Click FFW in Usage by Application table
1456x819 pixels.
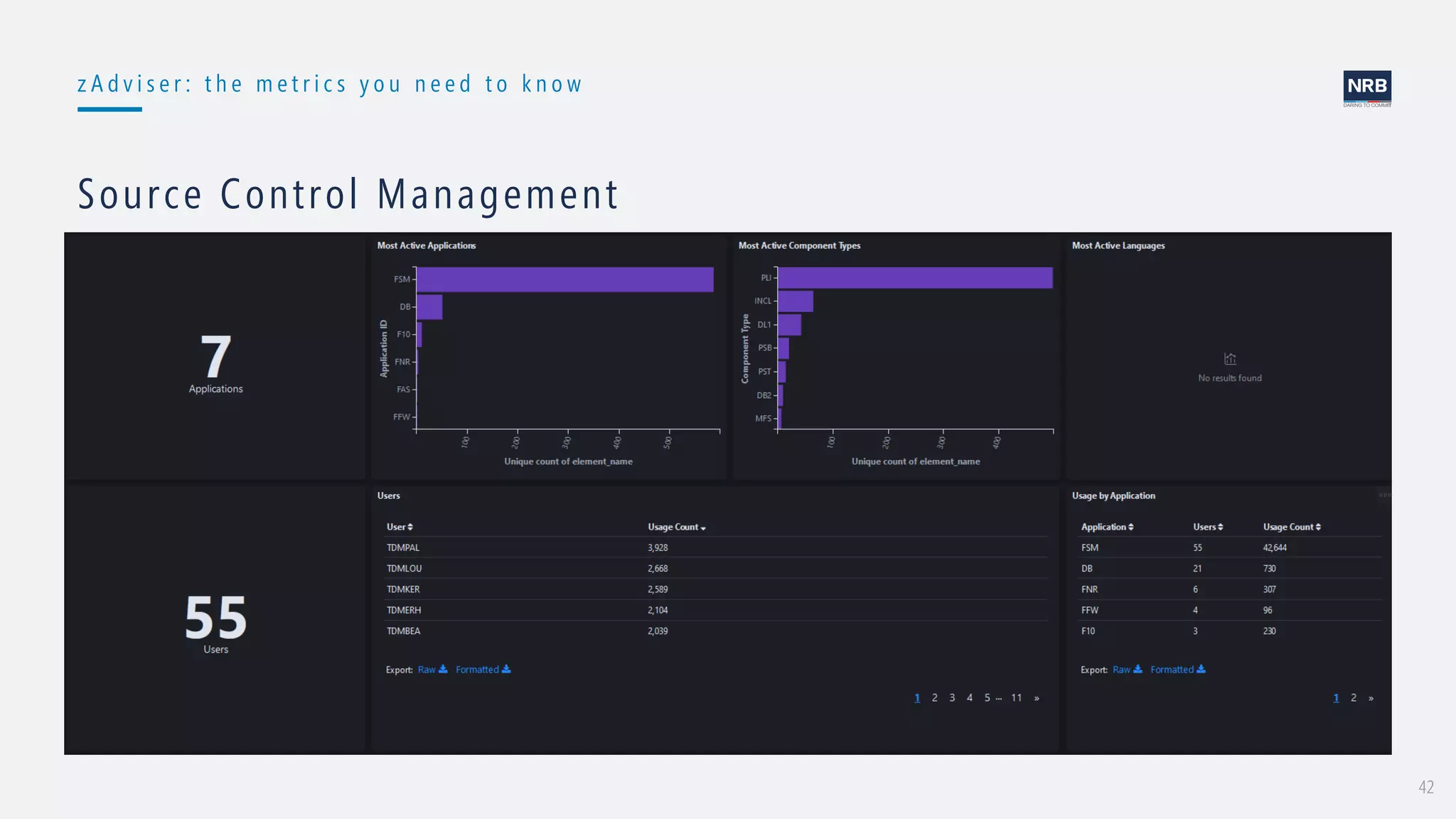point(1089,610)
